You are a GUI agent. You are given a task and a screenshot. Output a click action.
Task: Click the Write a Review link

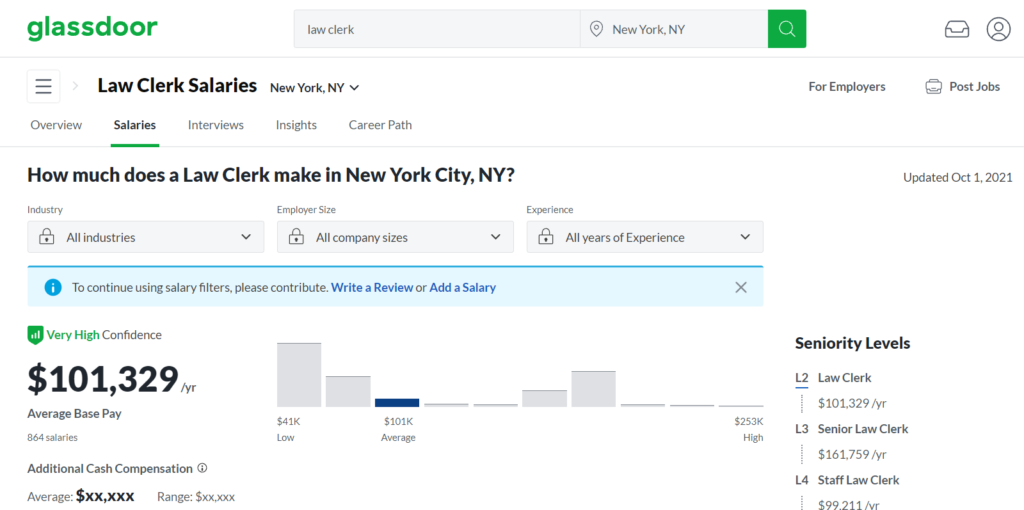click(372, 287)
